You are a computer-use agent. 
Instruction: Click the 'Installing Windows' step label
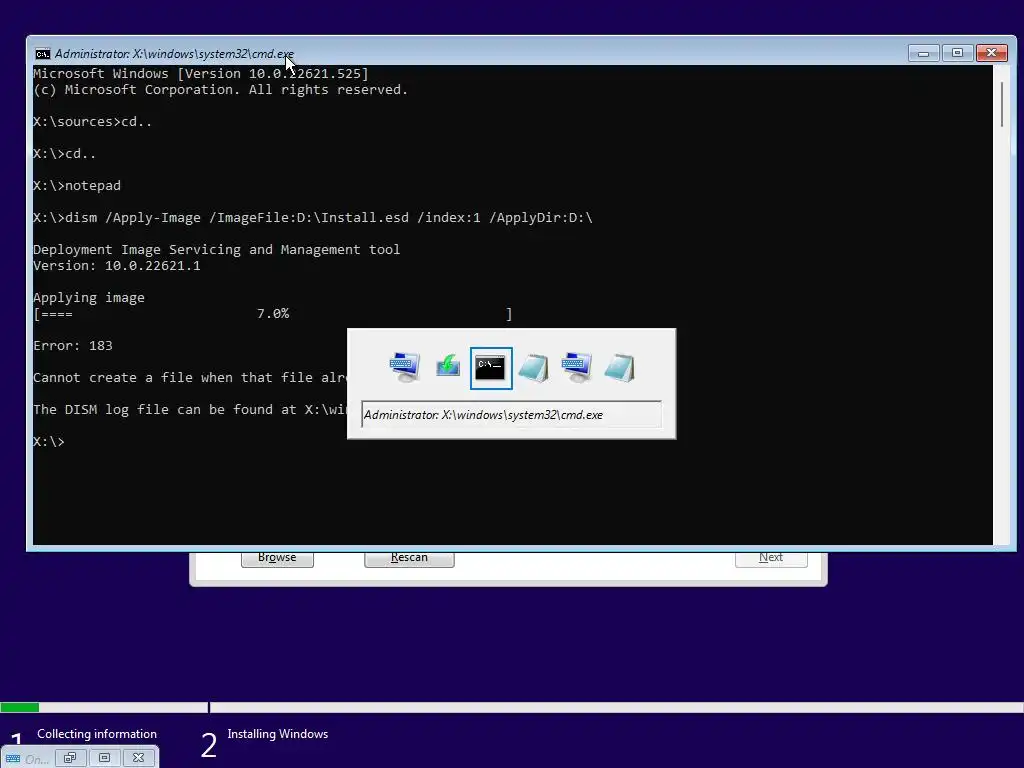pos(278,734)
